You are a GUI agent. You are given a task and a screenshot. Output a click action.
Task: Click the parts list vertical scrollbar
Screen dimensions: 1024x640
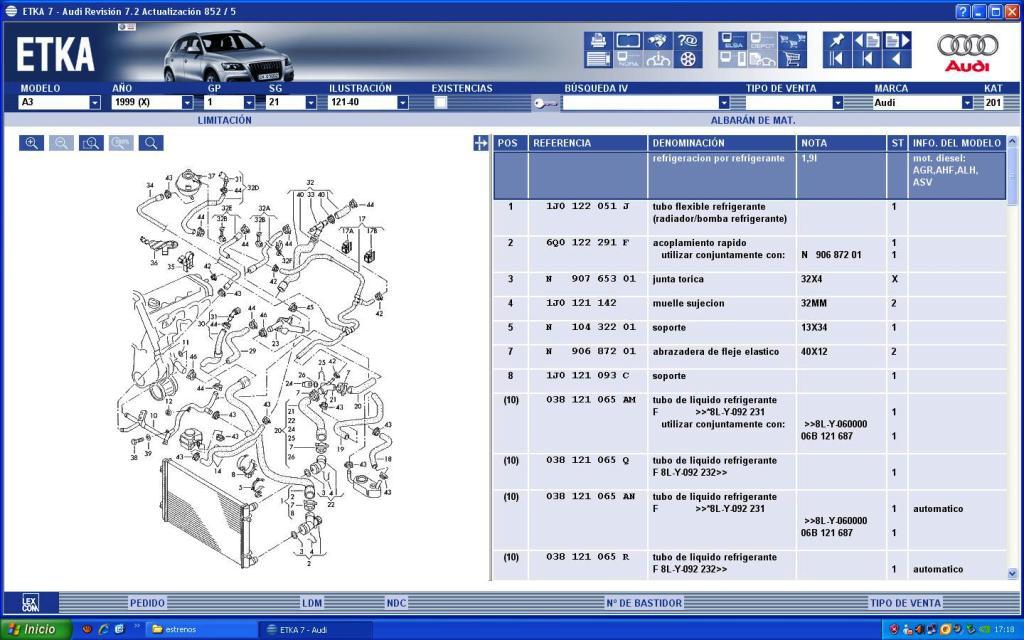(x=1012, y=358)
